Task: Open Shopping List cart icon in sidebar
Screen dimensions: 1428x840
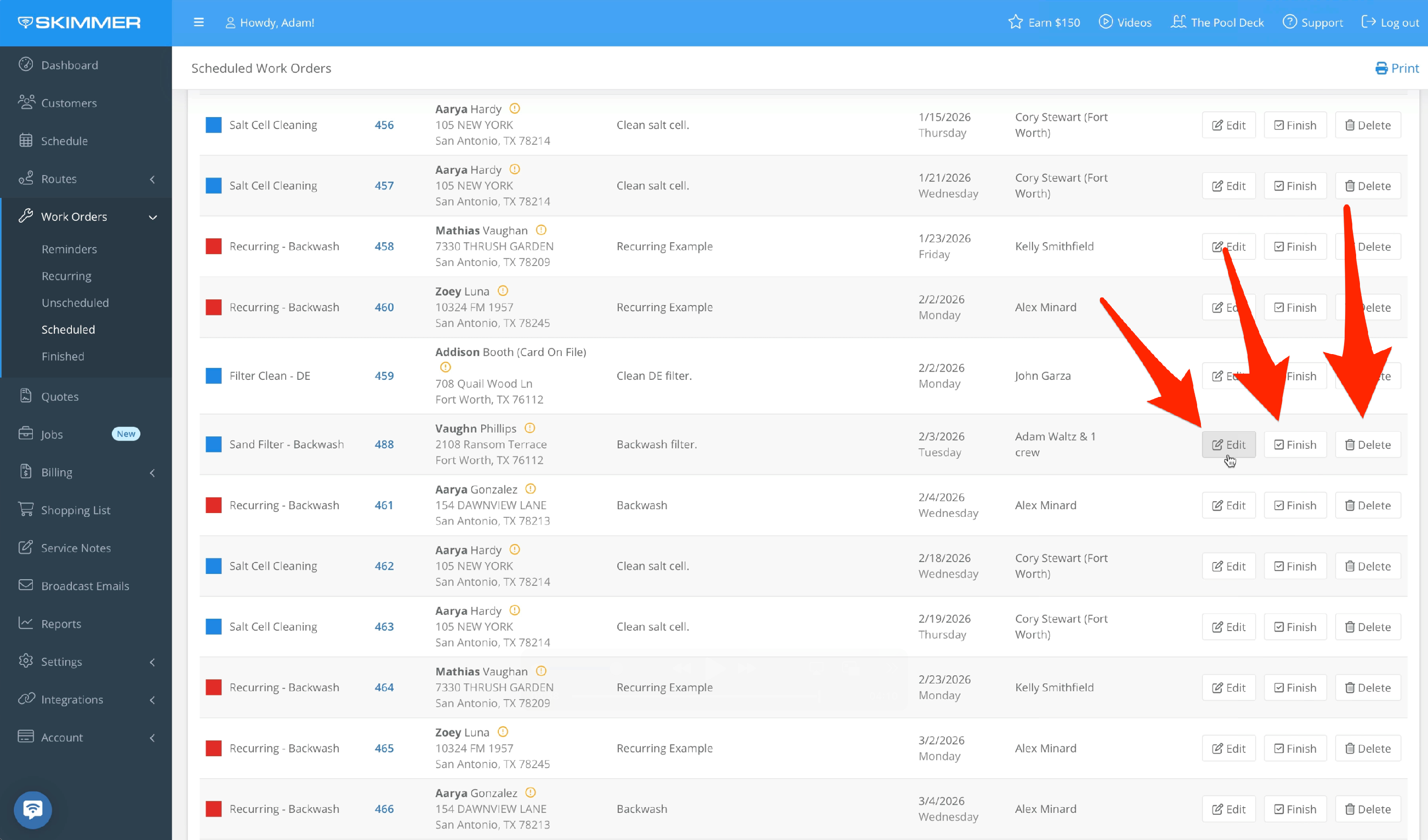Action: click(26, 510)
